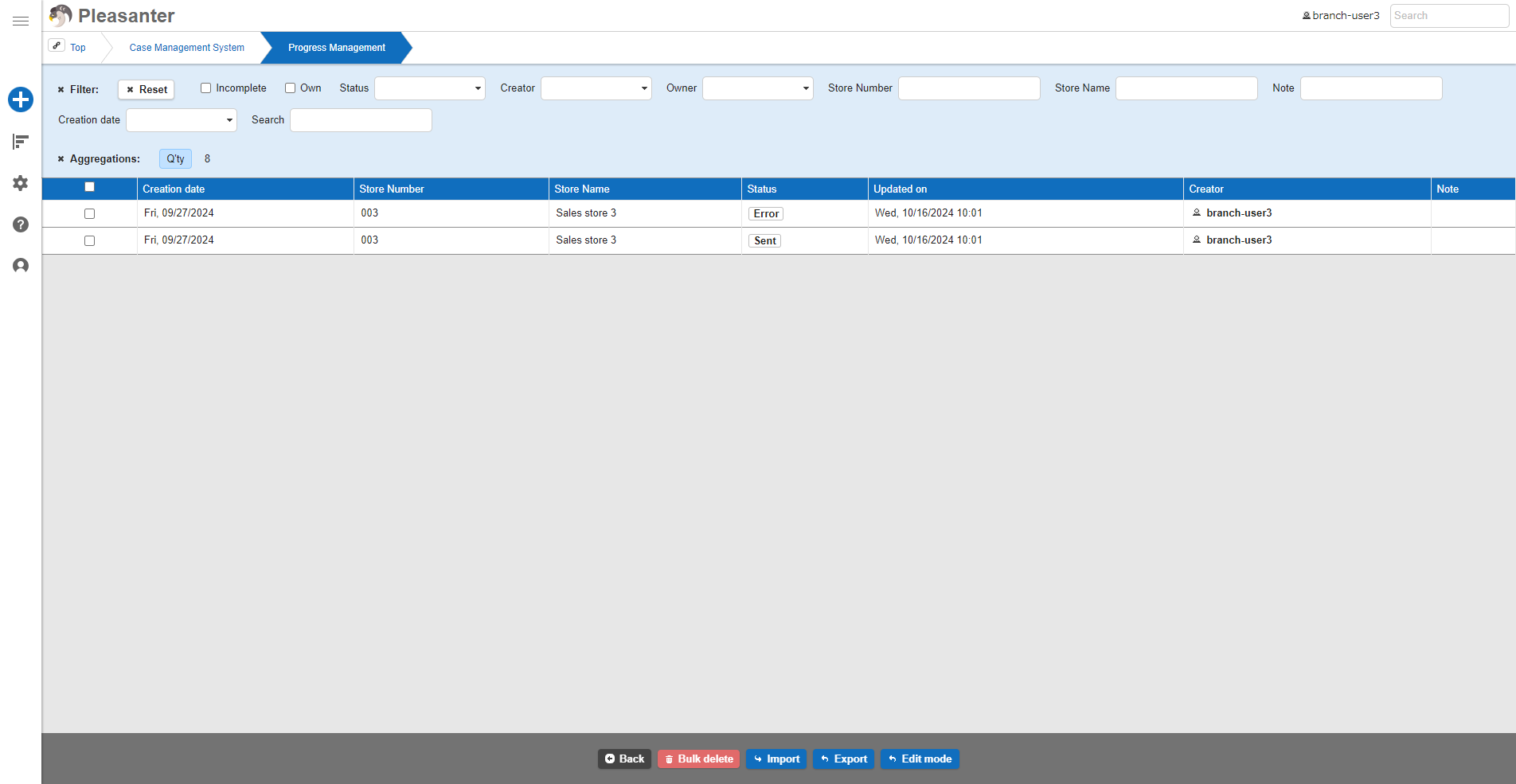Switch to Edit mode

(x=920, y=759)
